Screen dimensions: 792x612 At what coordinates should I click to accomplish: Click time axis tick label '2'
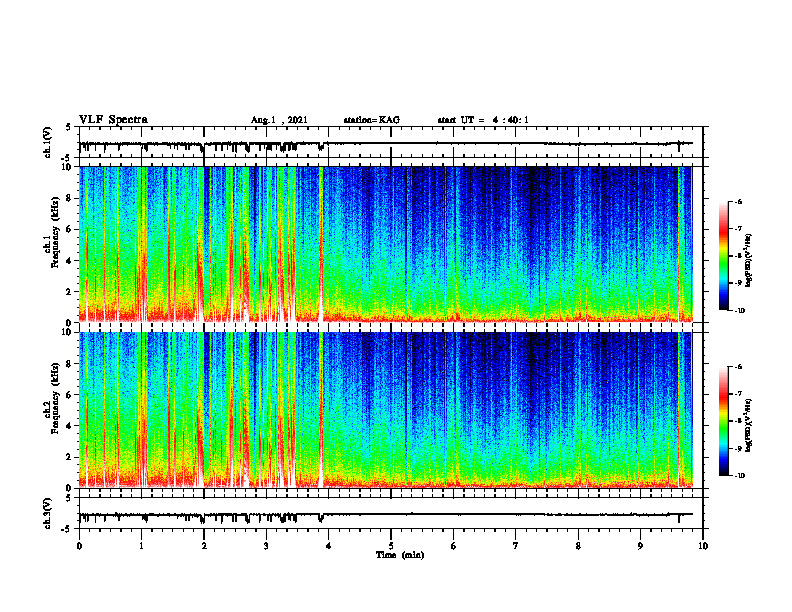(204, 546)
